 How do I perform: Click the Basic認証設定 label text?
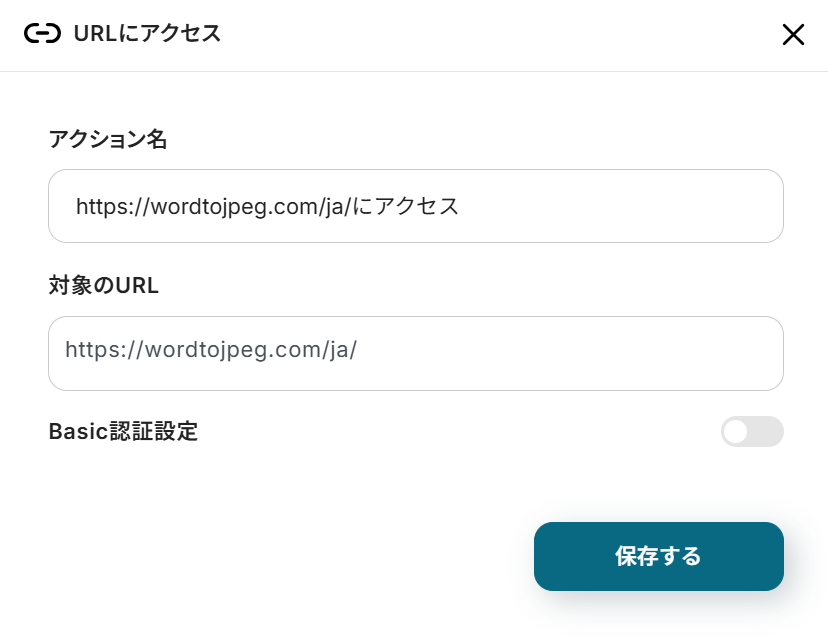pos(123,432)
